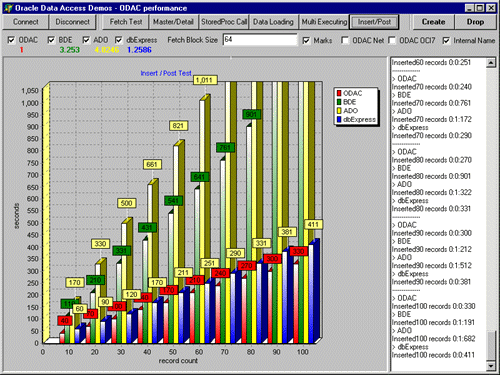The image size is (500, 375).
Task: Click the 381 chart mark label
Action: click(287, 232)
